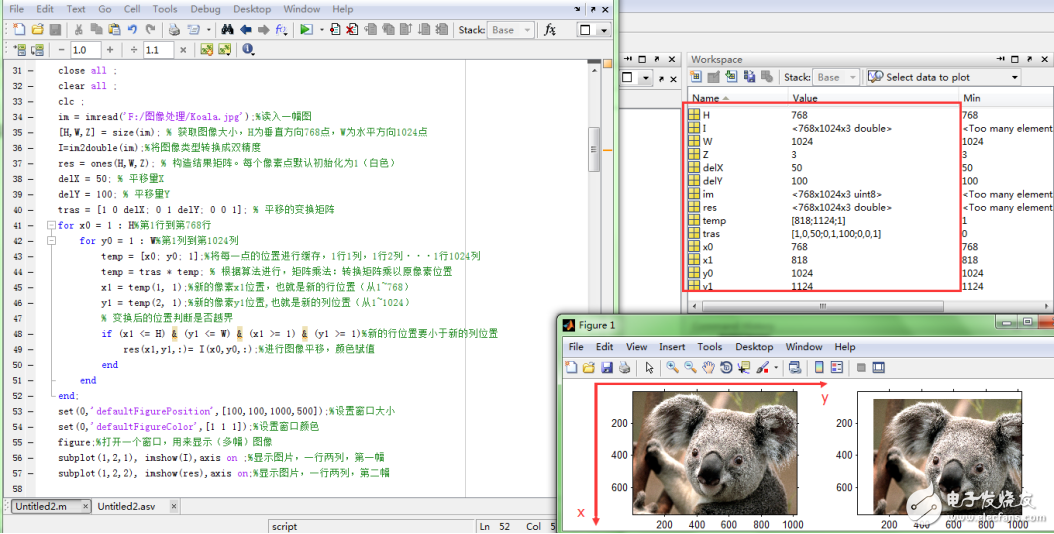
Task: Open the Select data to plot dropdown
Action: 1014,77
